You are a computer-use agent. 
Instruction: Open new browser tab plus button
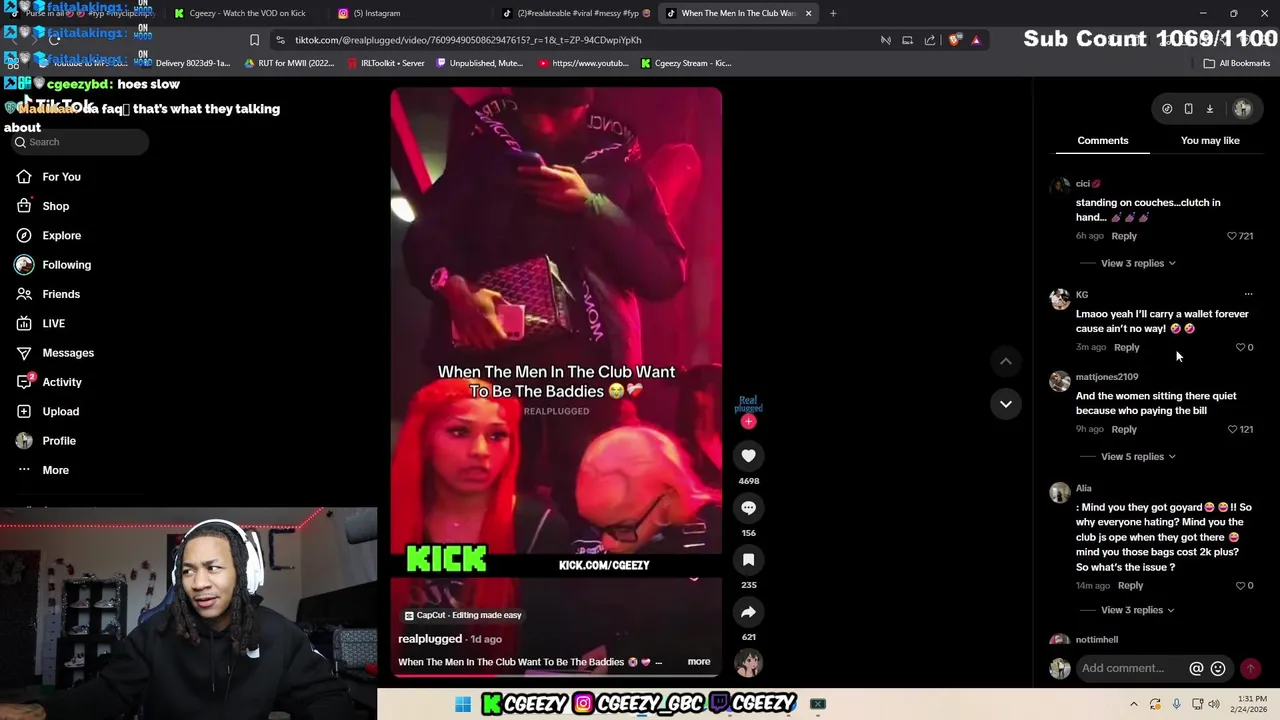(x=833, y=13)
